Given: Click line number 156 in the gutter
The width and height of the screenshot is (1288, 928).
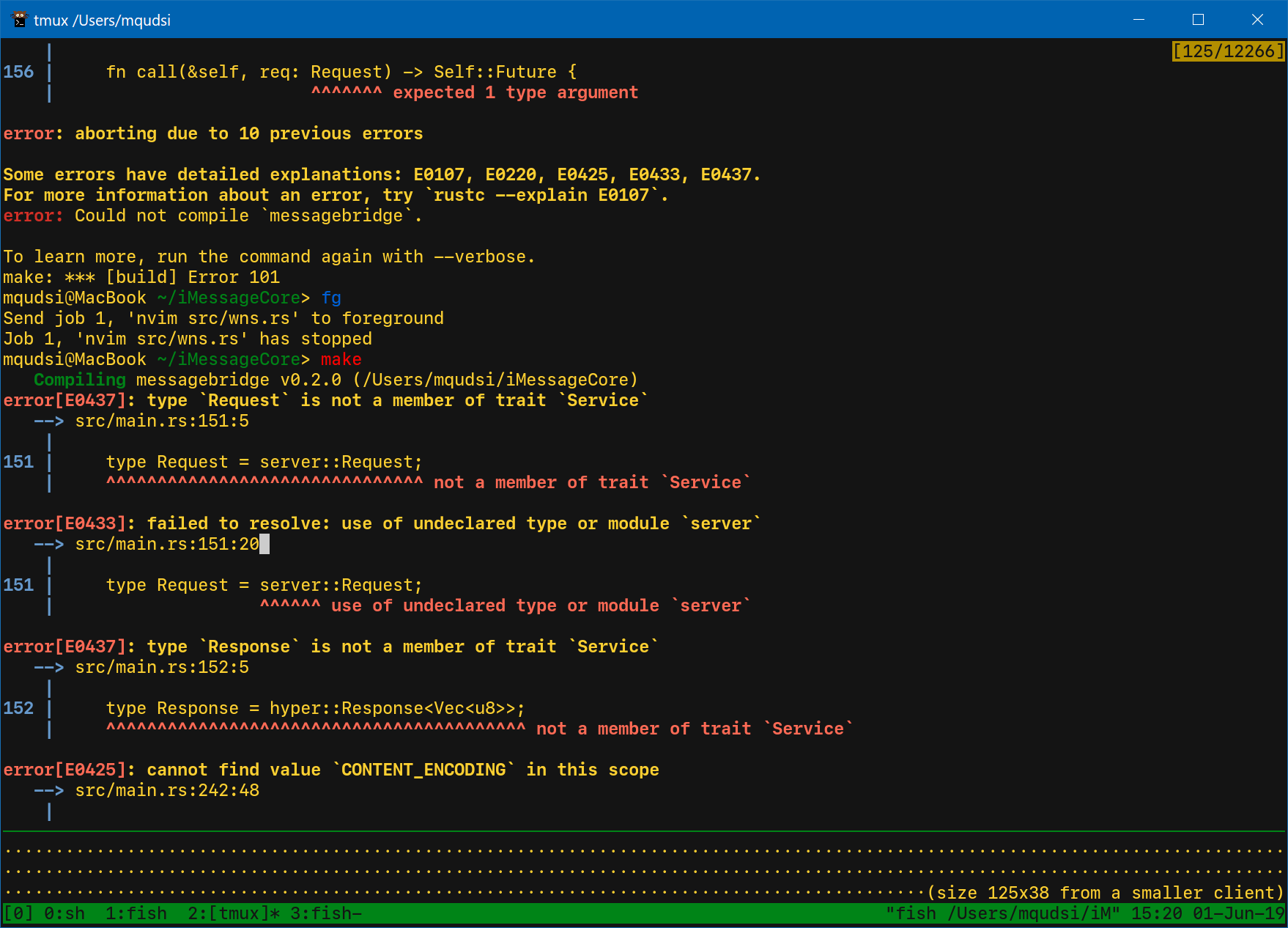Looking at the screenshot, I should tap(18, 72).
